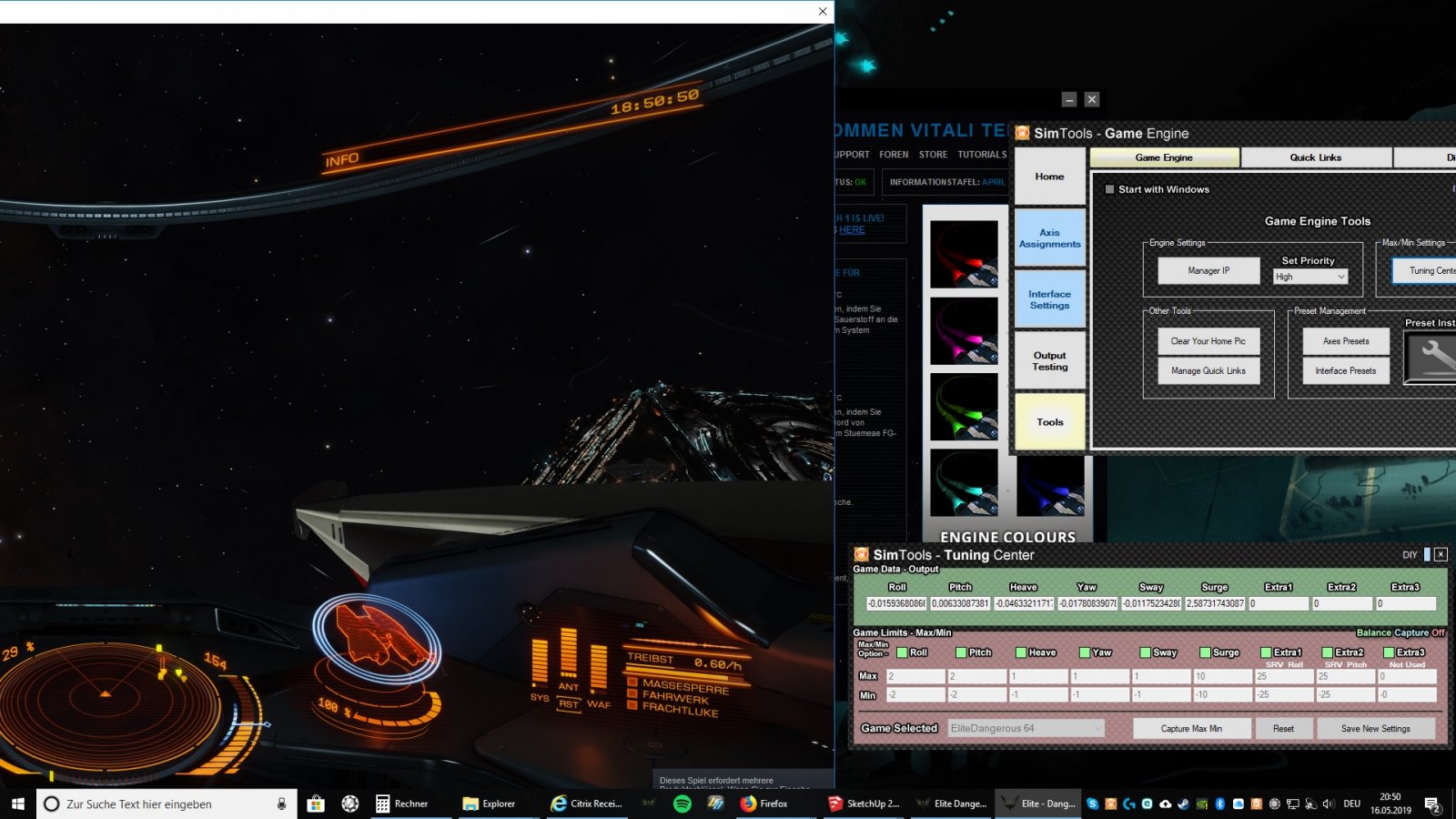Click the Surge Min value field

tap(1222, 694)
